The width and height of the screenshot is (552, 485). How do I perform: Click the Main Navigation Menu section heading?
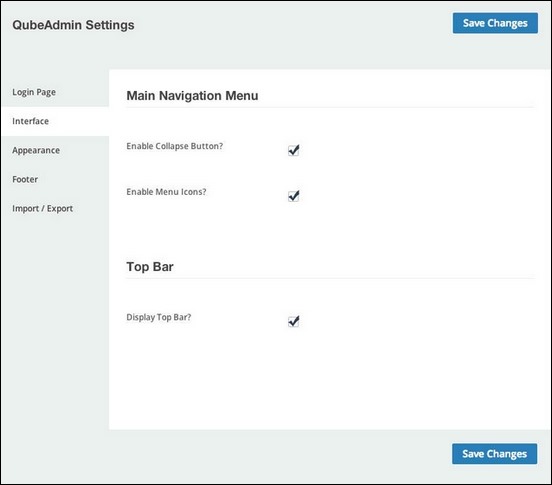click(192, 96)
